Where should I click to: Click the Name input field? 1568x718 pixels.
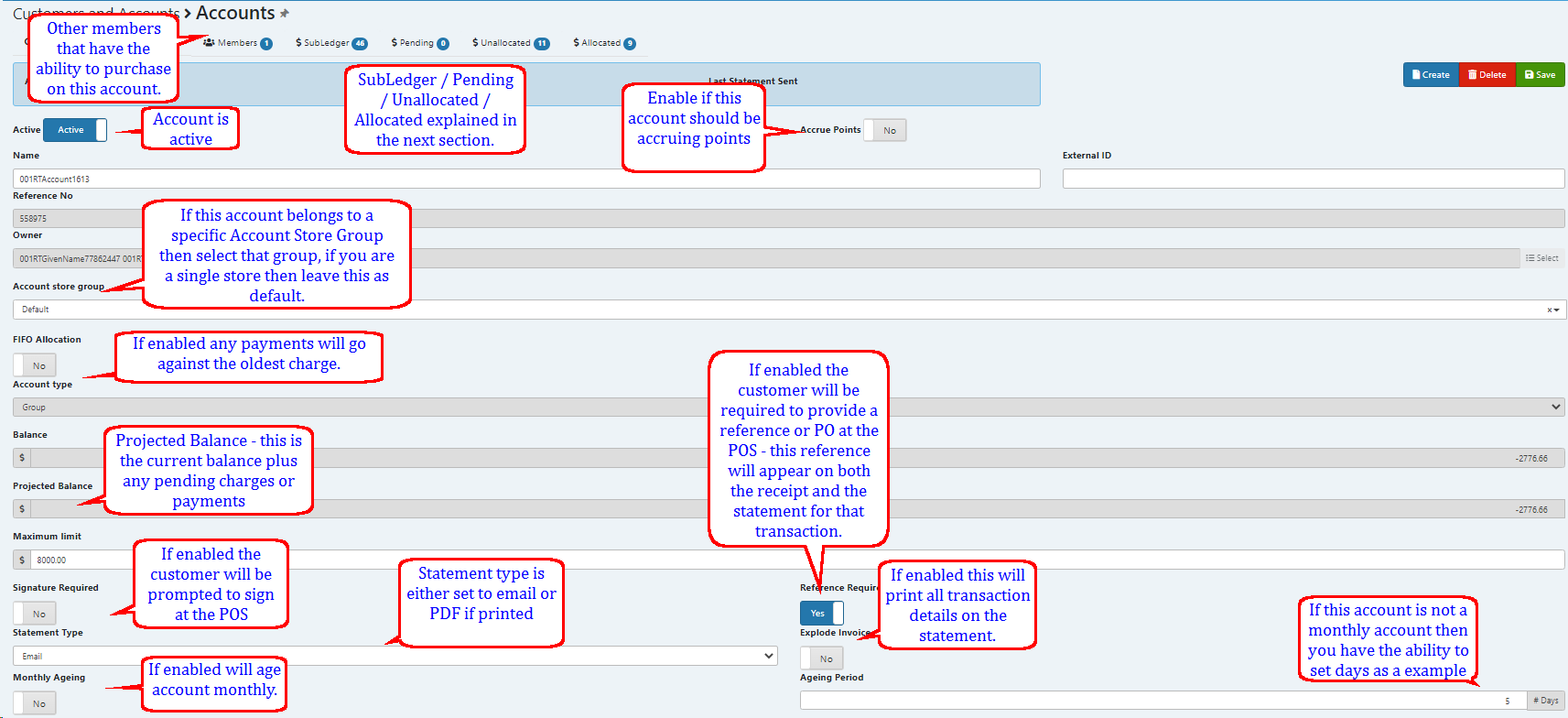tap(526, 179)
